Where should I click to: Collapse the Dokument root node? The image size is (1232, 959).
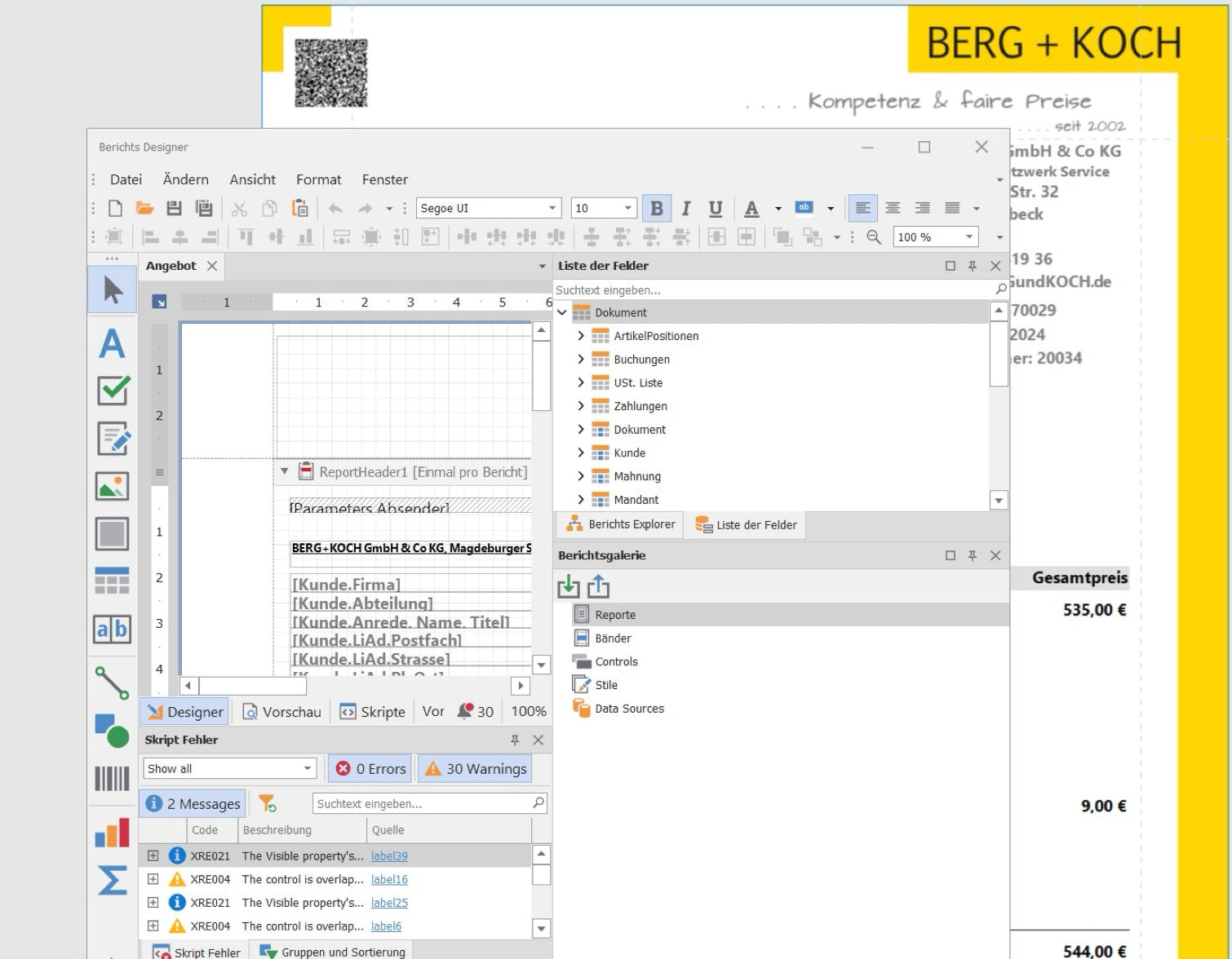tap(562, 312)
